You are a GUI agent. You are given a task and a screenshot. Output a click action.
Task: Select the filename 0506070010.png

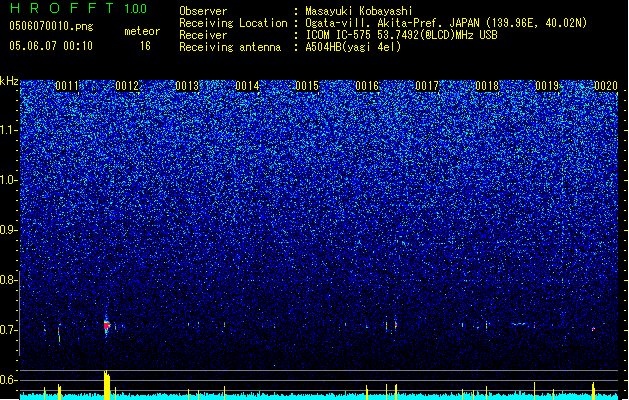(51, 26)
